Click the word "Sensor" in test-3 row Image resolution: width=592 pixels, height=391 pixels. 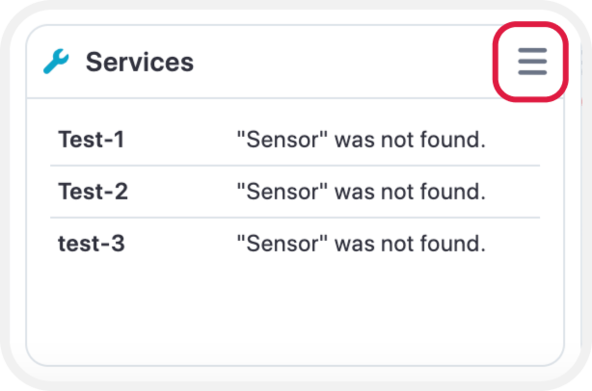[x=282, y=243]
